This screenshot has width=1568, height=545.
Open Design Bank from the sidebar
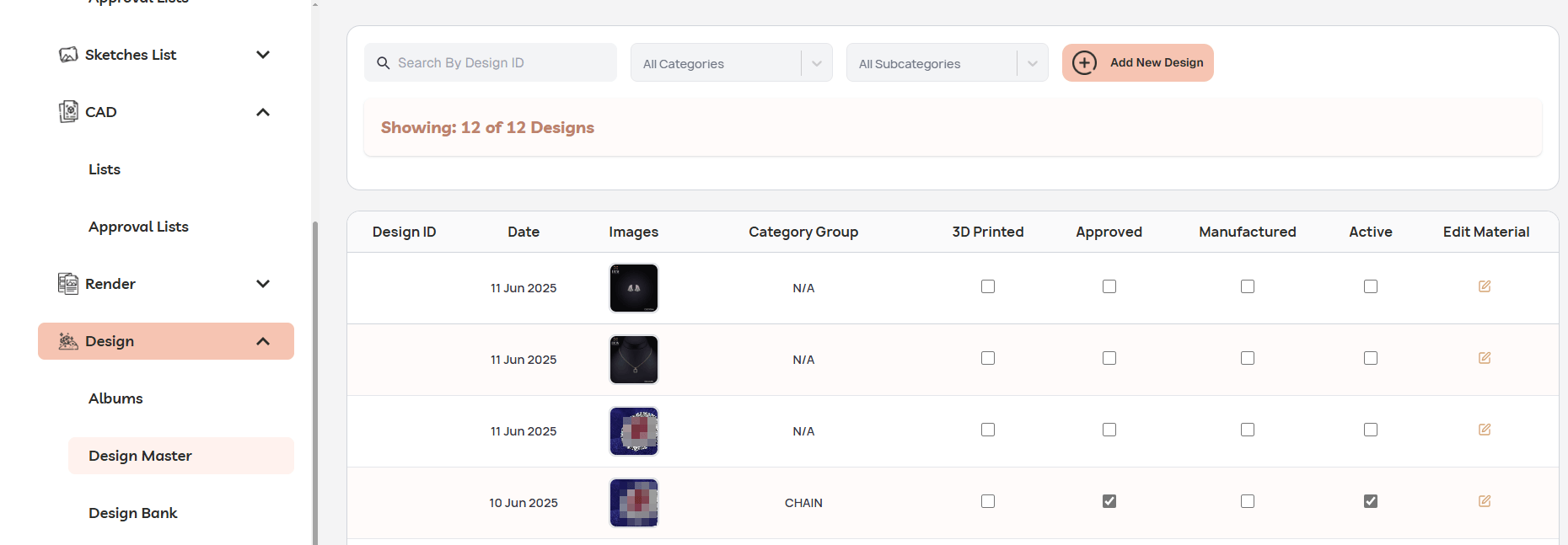(x=132, y=512)
